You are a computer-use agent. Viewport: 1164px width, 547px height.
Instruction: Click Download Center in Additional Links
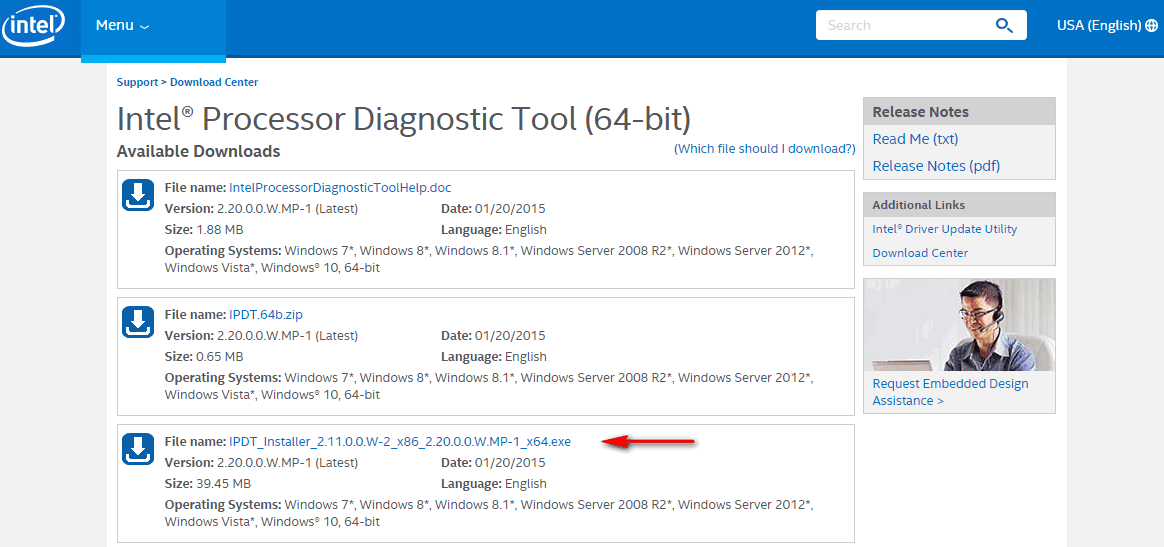pyautogui.click(x=920, y=253)
